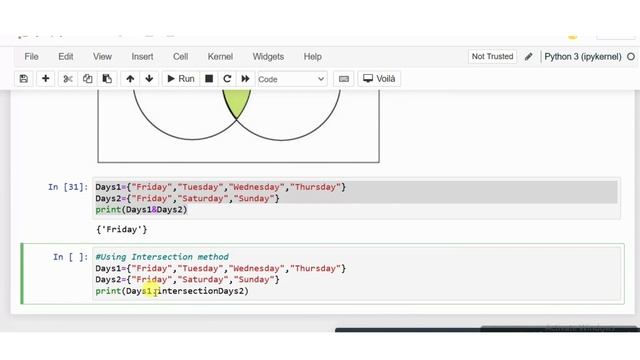Click the pencil edit mode icon
The width and height of the screenshot is (640, 360).
(x=529, y=57)
